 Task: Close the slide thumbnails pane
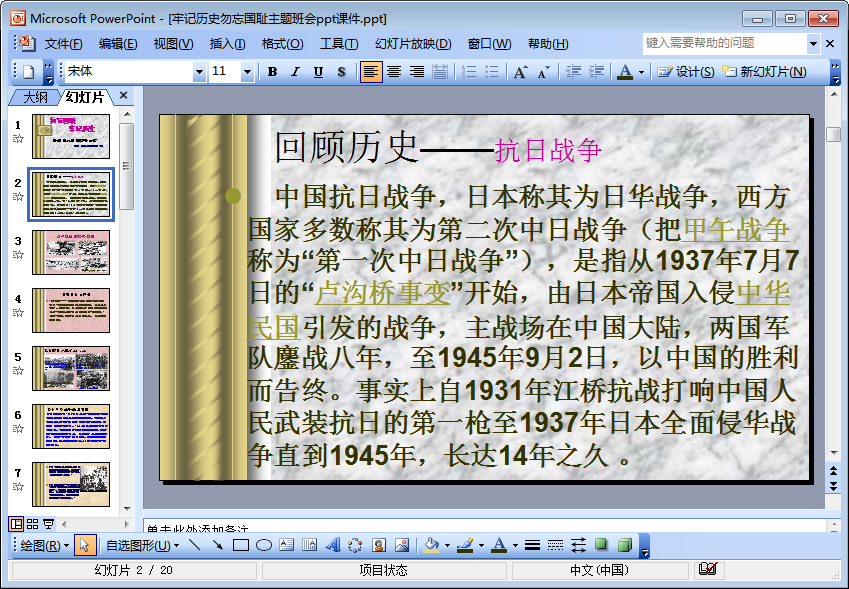point(123,96)
